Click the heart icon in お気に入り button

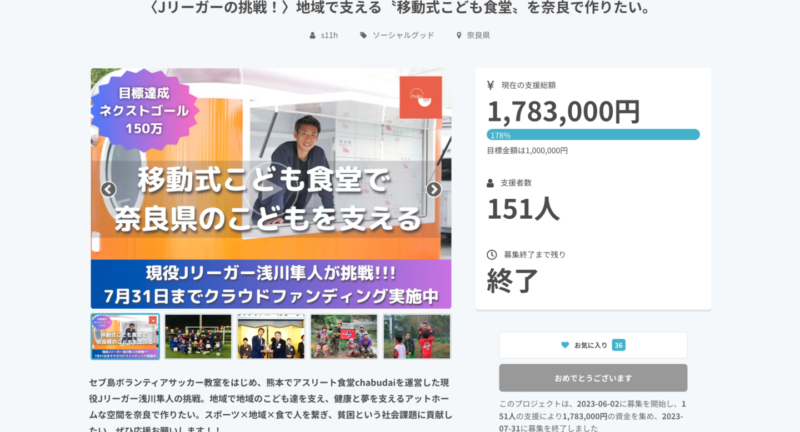click(x=565, y=345)
